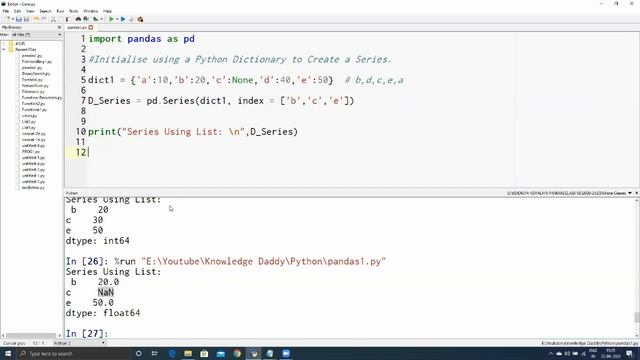Click the dtype: float64 output line
The image size is (640, 360).
click(103, 313)
